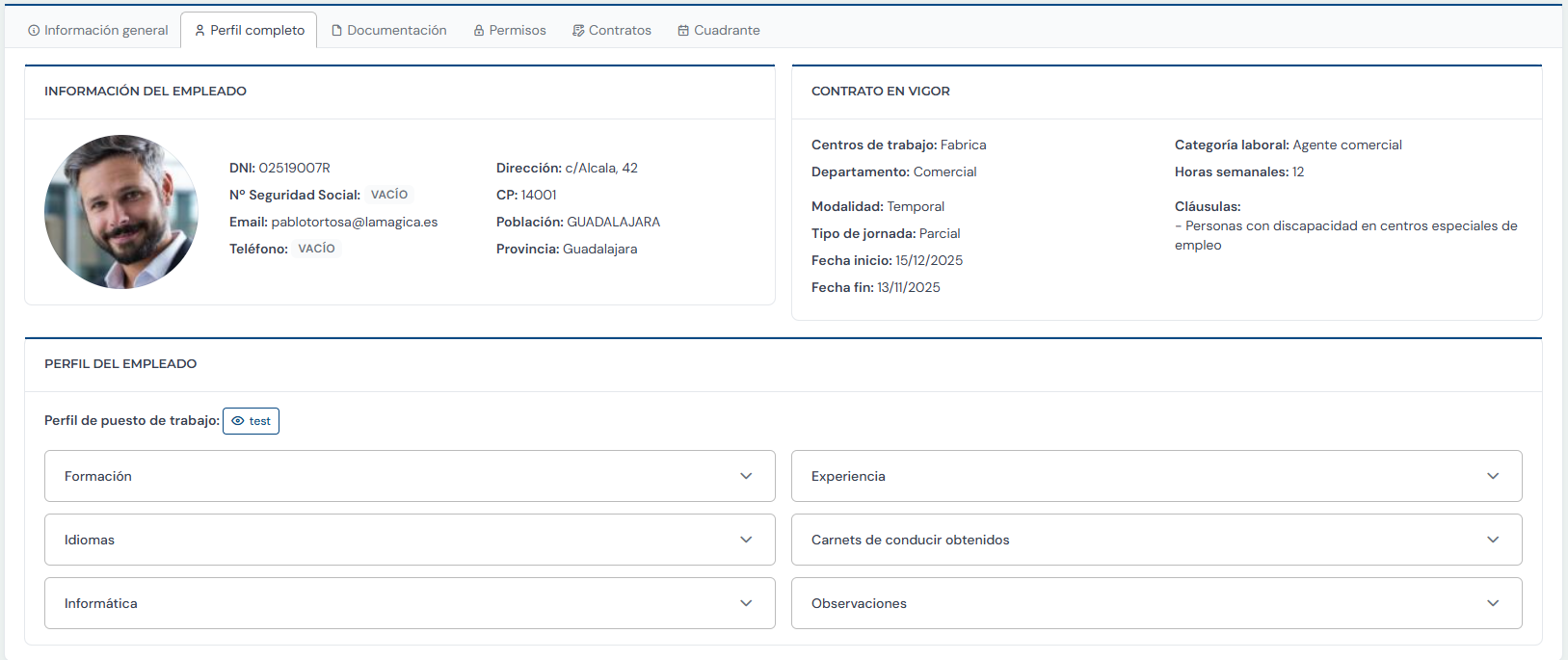The height and width of the screenshot is (660, 1568).
Task: Click the info icon on Información general tab
Action: [x=35, y=31]
